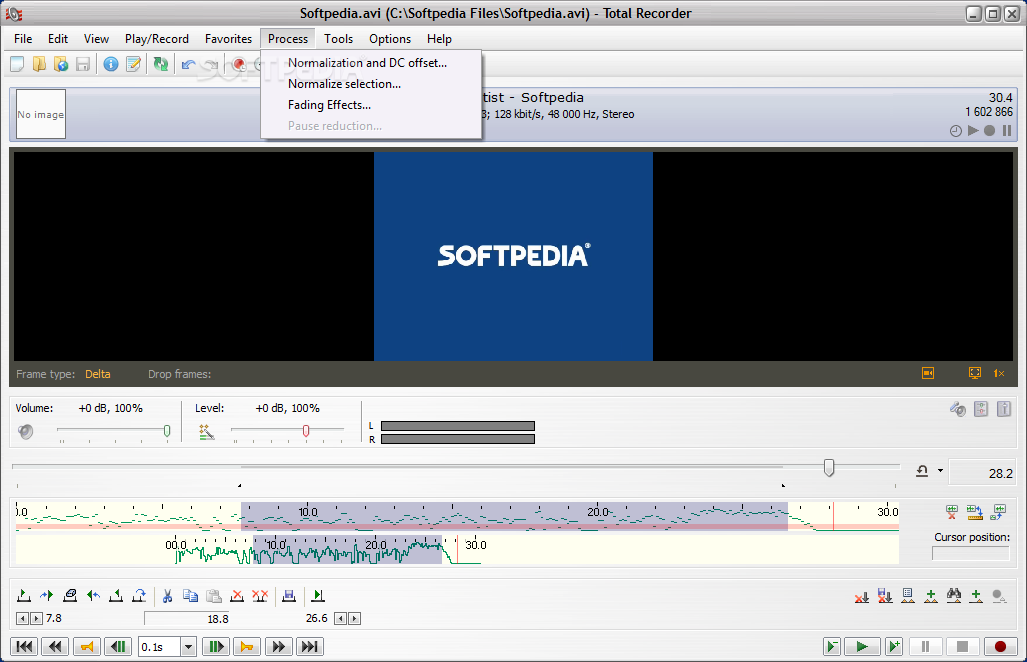Image resolution: width=1027 pixels, height=662 pixels.
Task: Open the Tools menu
Action: tap(339, 39)
